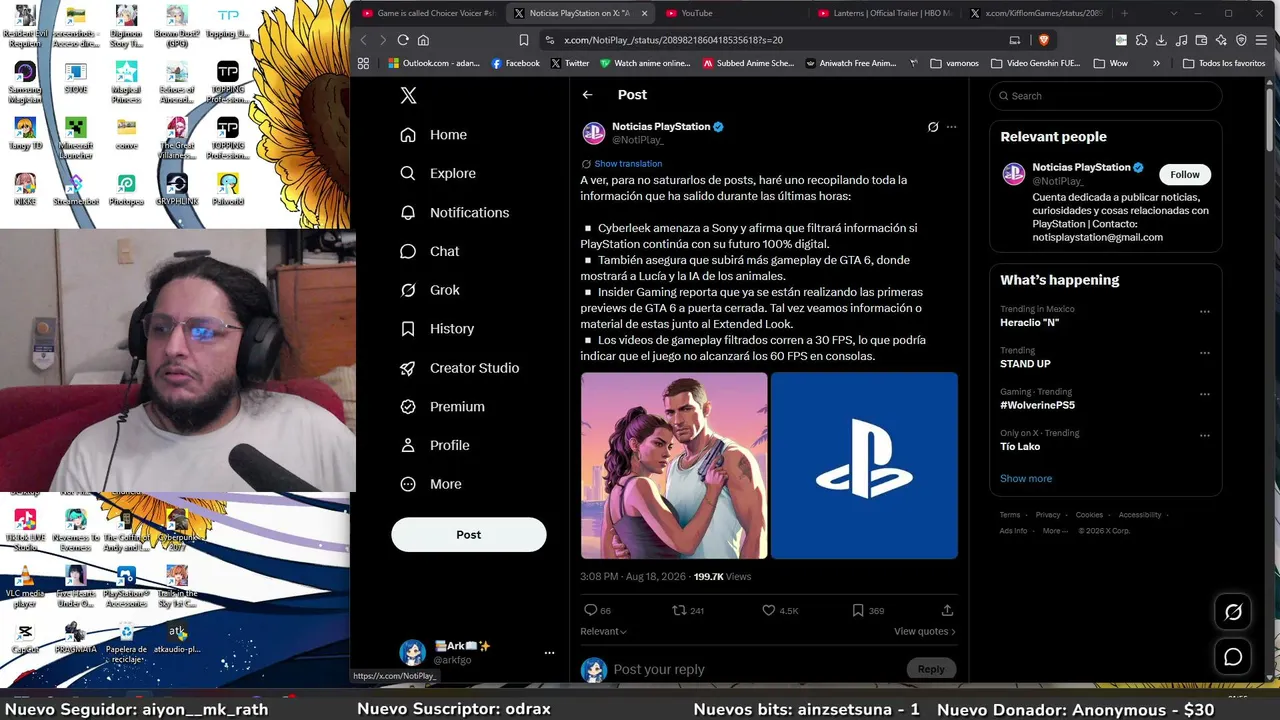Click Show more under What's happening
This screenshot has width=1280, height=720.
tap(1026, 478)
